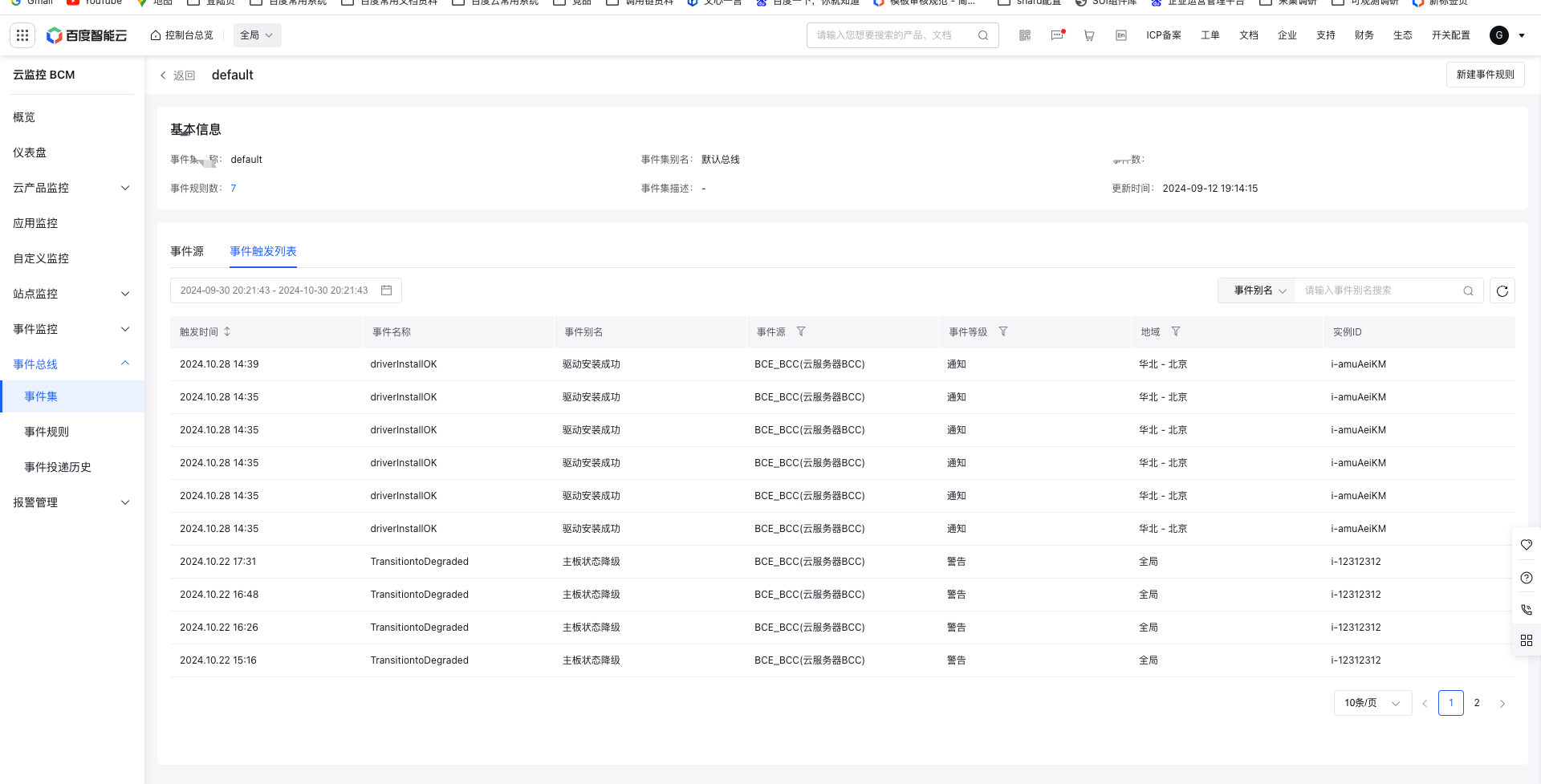Click the favorite heart floating icon
The image size is (1541, 784).
[1527, 545]
